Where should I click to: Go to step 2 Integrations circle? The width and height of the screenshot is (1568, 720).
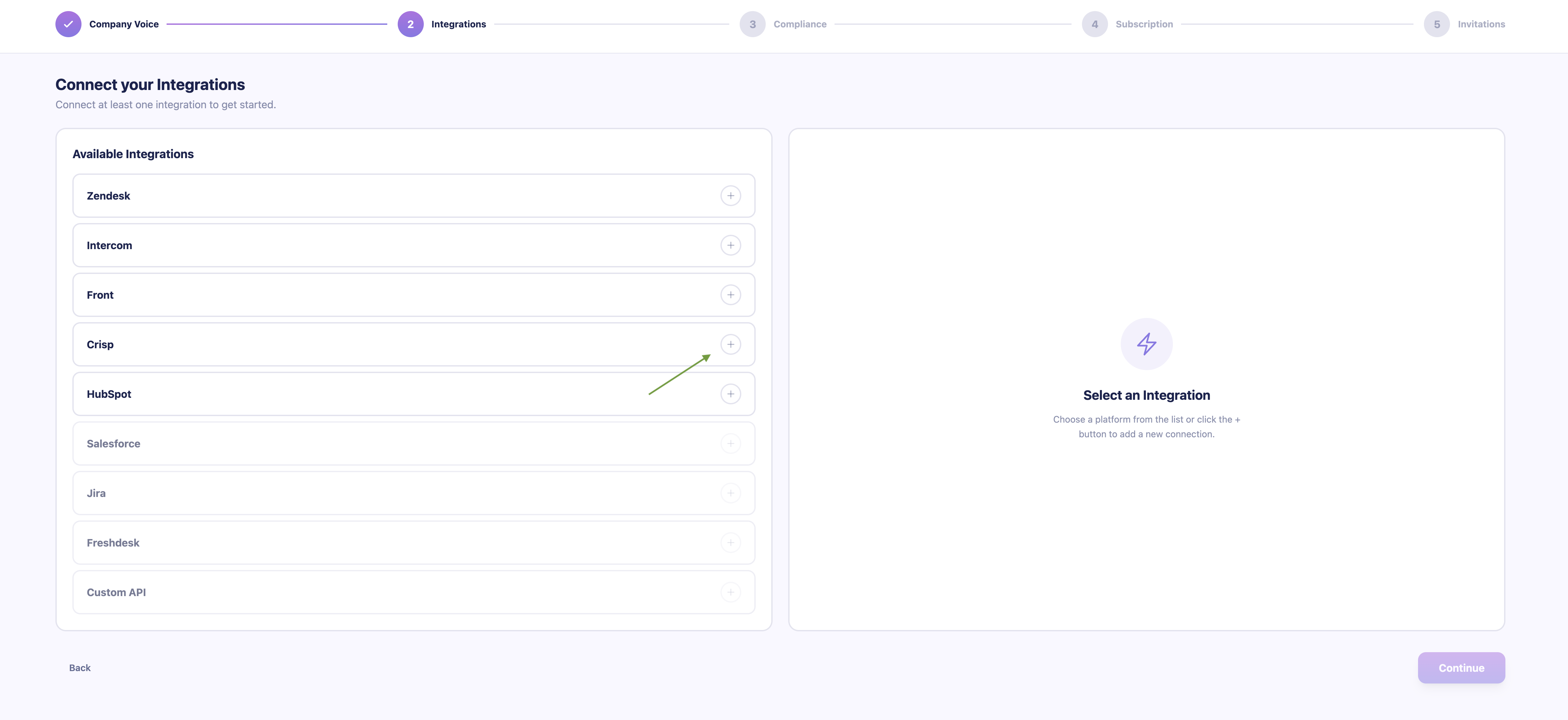(x=410, y=24)
